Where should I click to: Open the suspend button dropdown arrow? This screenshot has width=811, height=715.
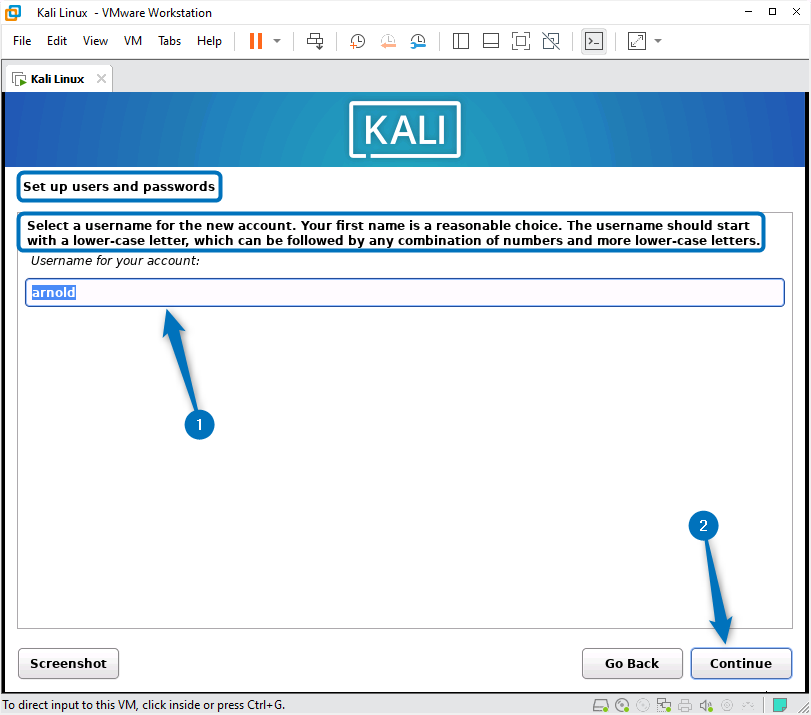point(275,41)
